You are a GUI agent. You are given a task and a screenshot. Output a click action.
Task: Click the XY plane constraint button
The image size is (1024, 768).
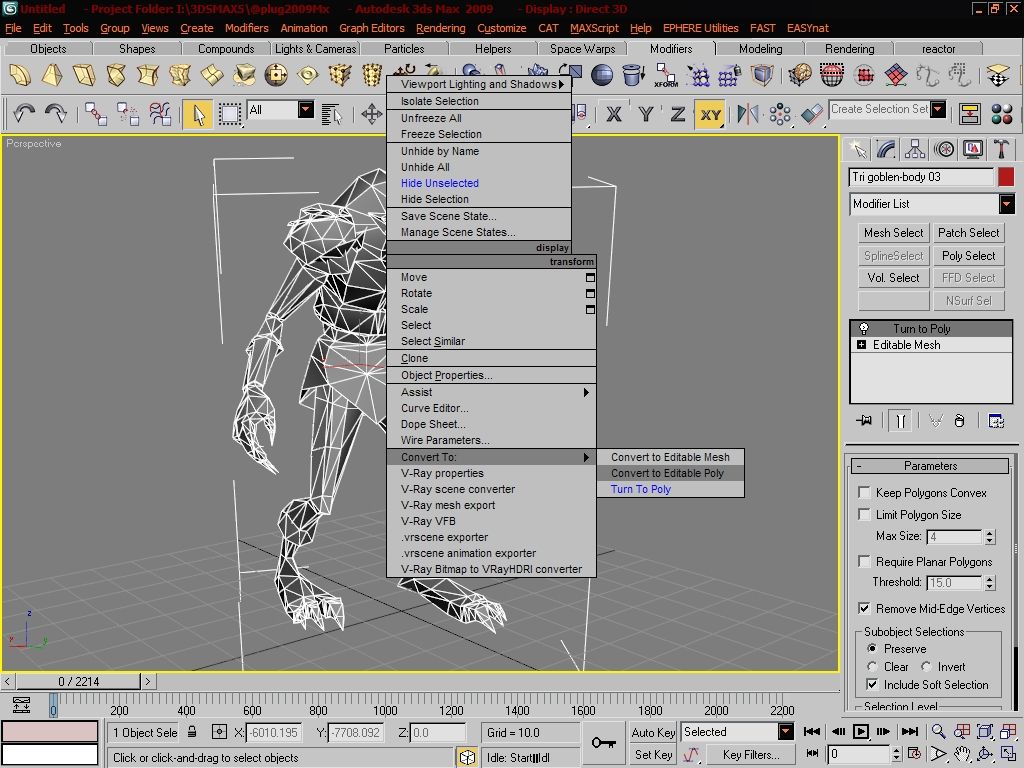coord(711,114)
